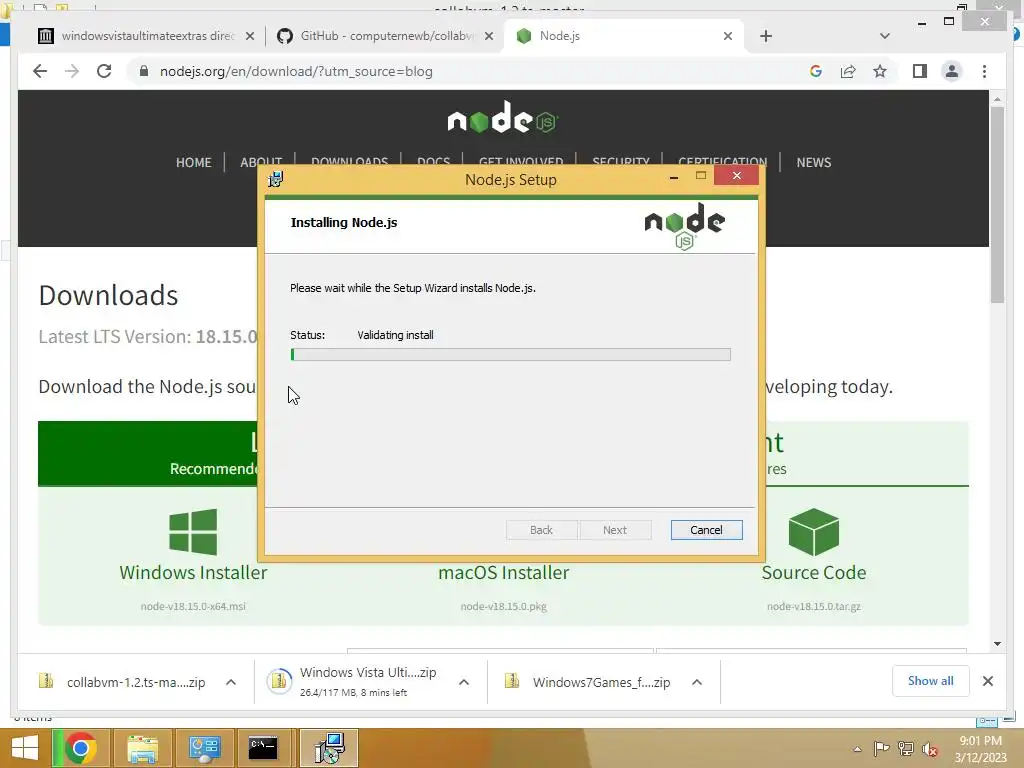
Task: Open the SECURITY nav item
Action: (x=620, y=161)
